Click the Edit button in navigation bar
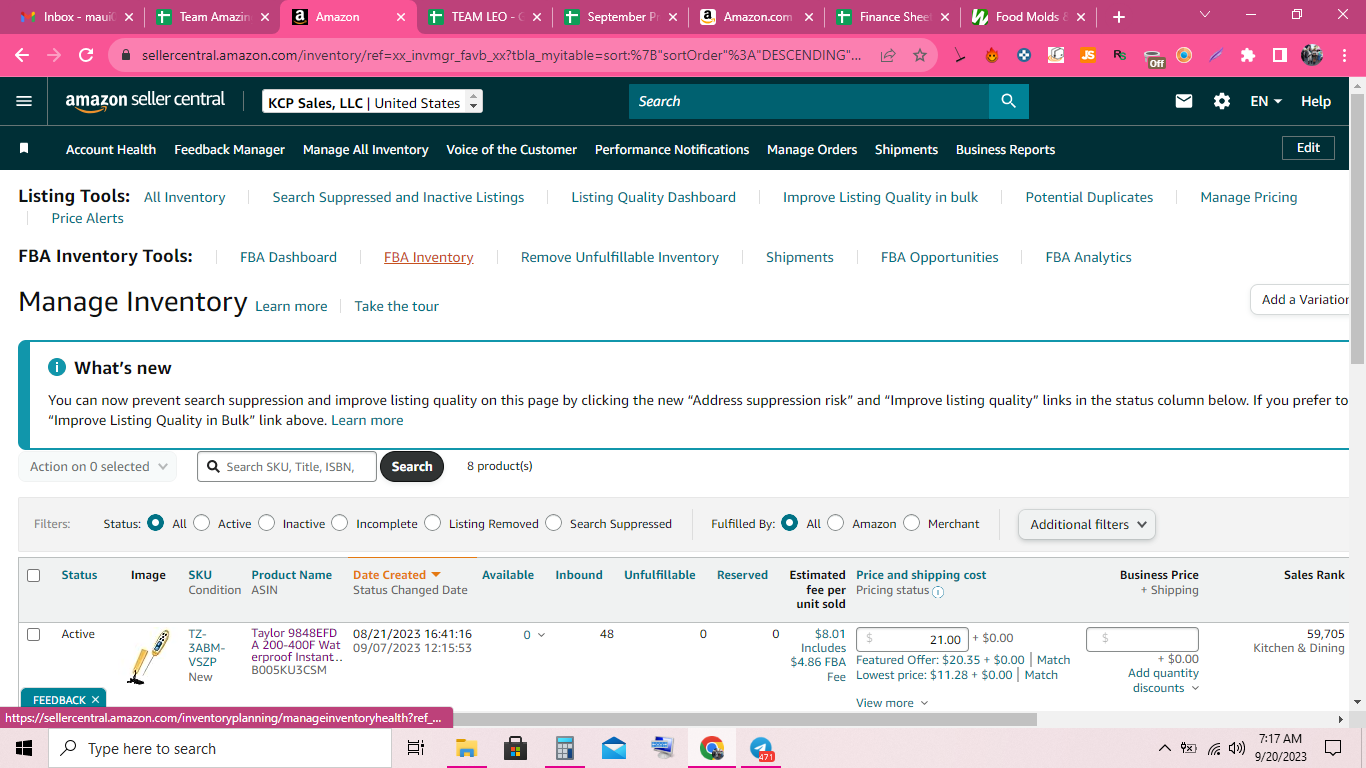 point(1308,148)
